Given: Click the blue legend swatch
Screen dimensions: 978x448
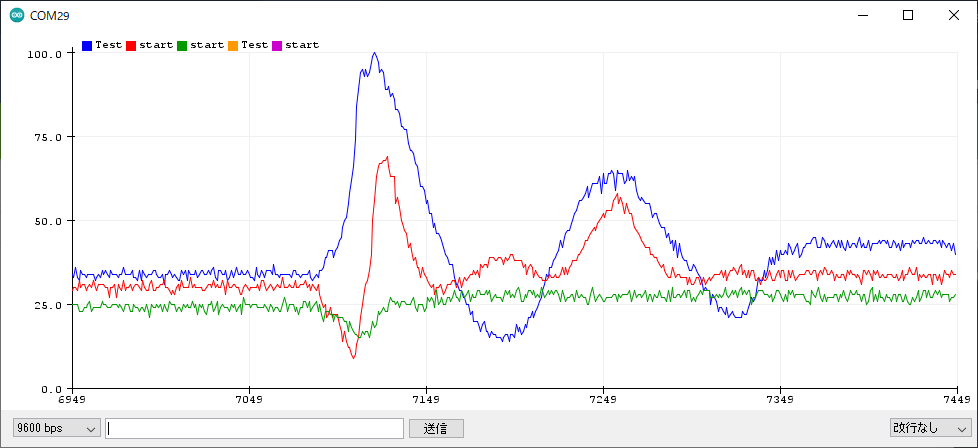Looking at the screenshot, I should [87, 46].
